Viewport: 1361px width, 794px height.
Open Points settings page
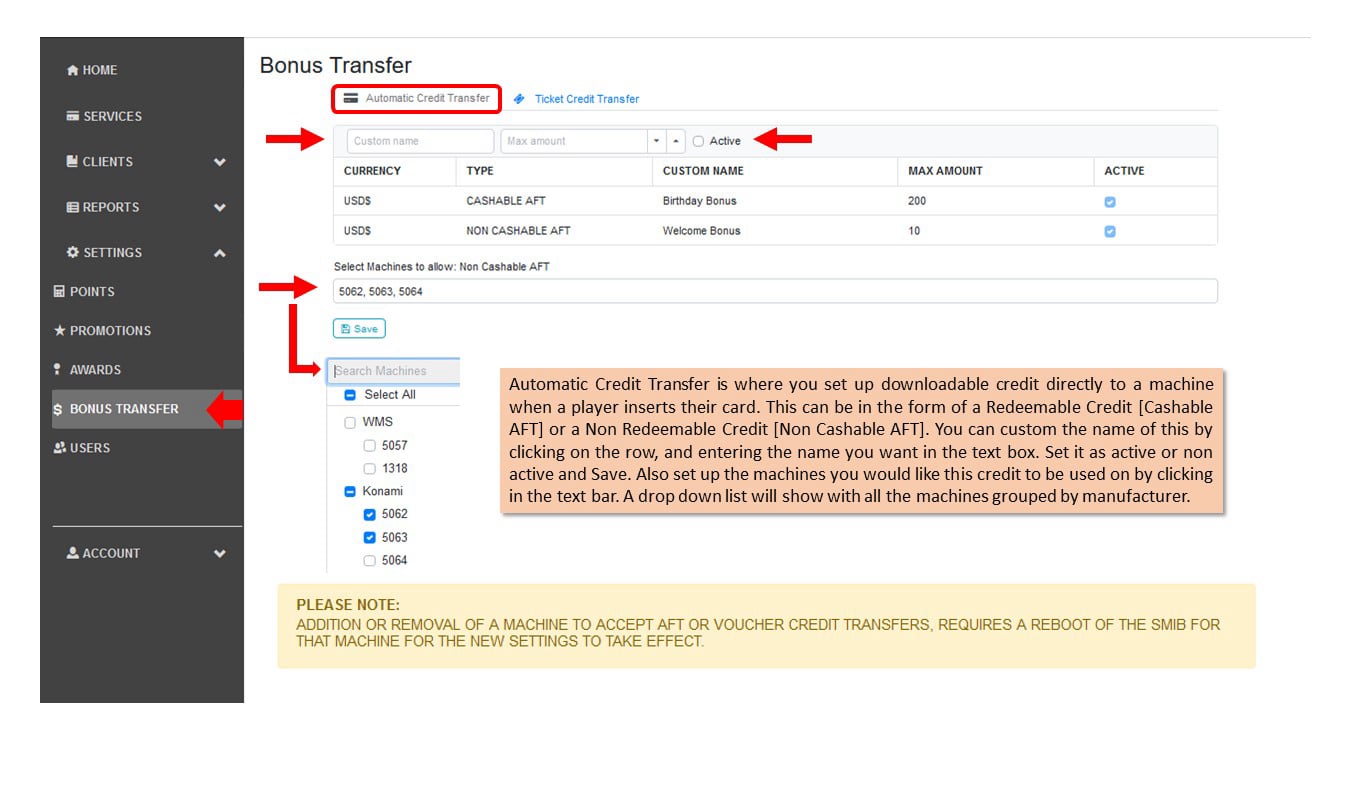point(84,292)
